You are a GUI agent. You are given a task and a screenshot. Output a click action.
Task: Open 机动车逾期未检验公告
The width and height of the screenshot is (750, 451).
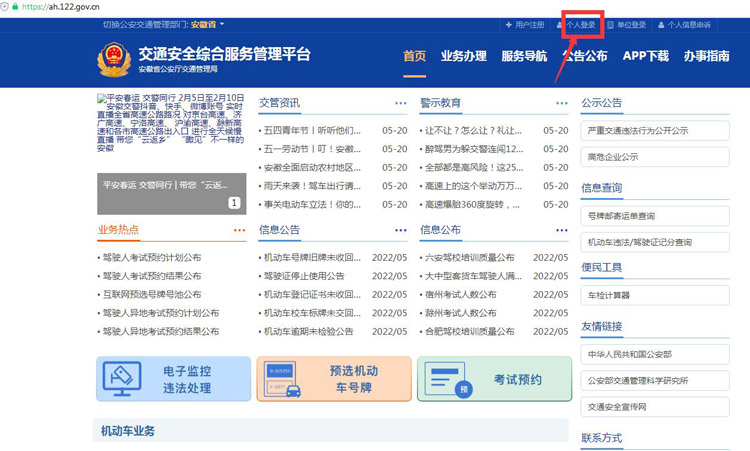(x=309, y=331)
